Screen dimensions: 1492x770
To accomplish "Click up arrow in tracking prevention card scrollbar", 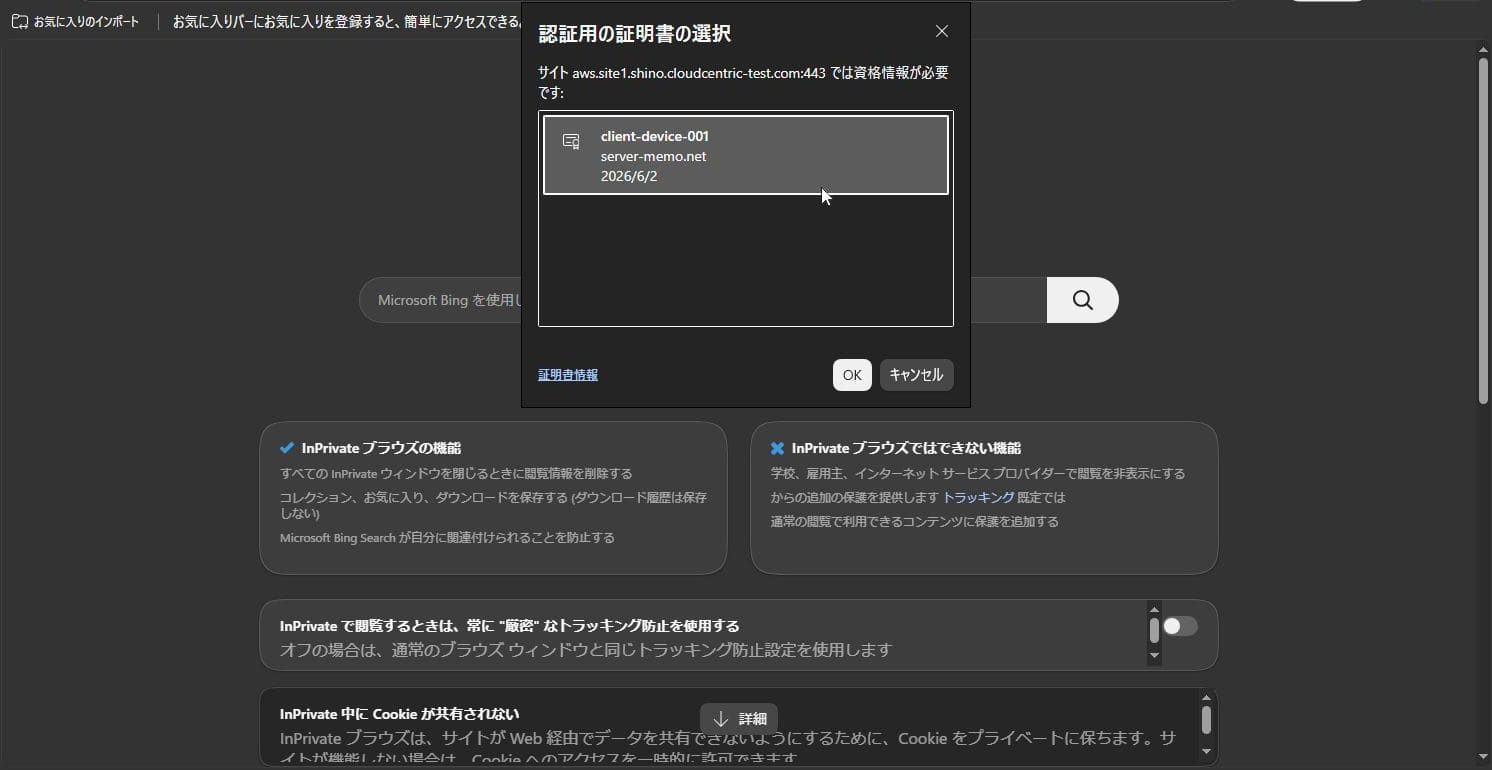I will click(1154, 610).
